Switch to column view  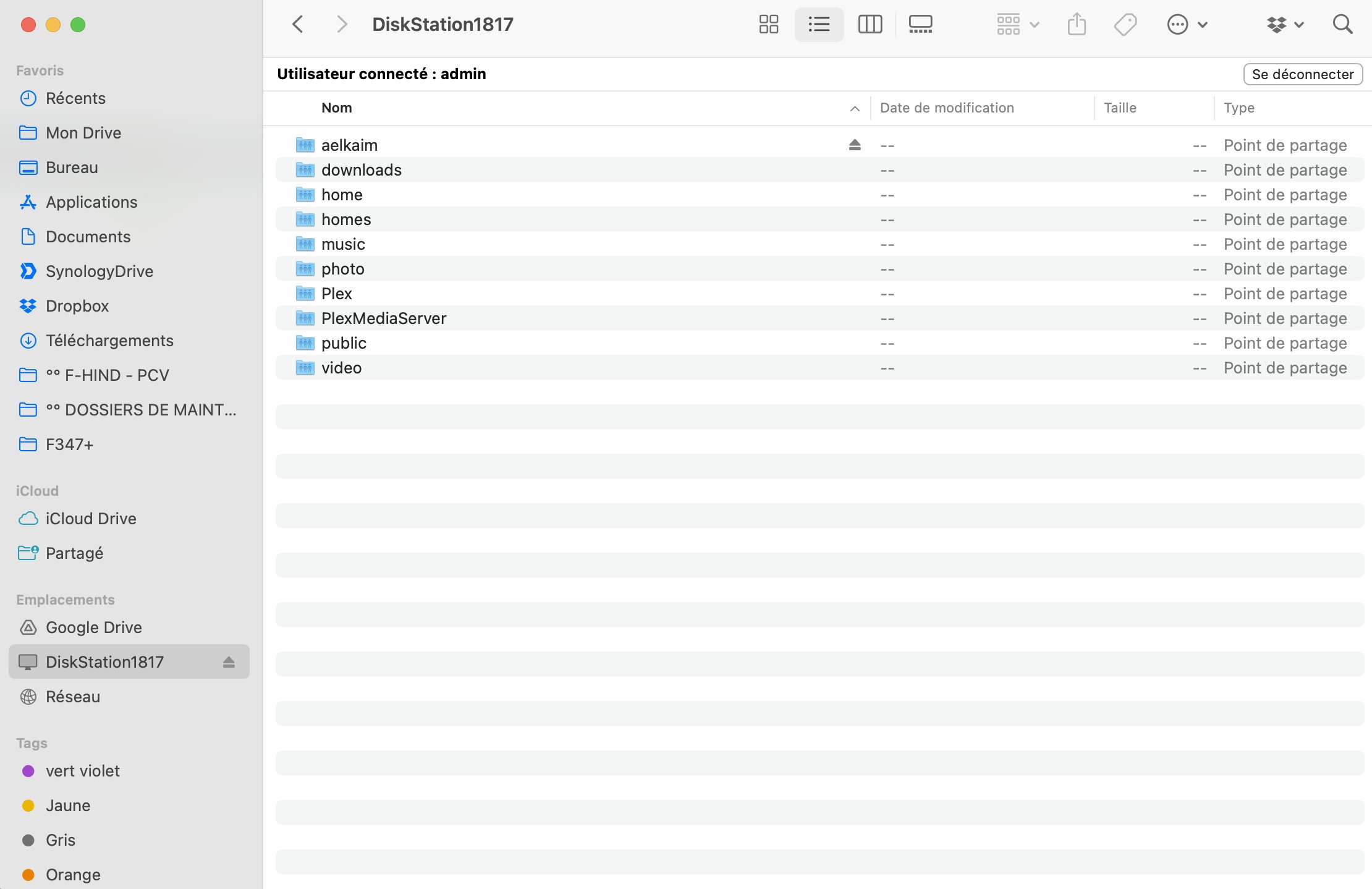[870, 25]
